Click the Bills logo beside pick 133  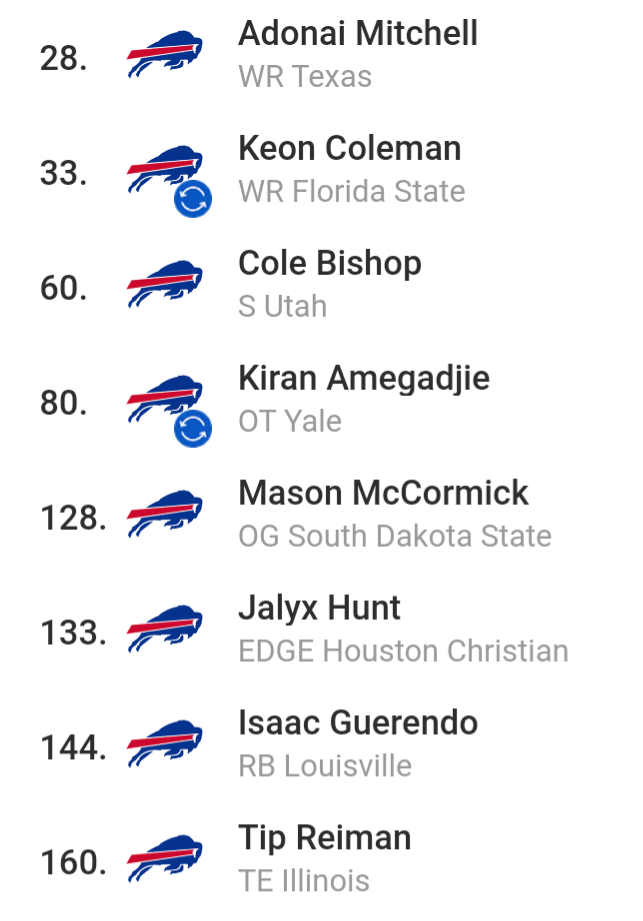click(165, 629)
